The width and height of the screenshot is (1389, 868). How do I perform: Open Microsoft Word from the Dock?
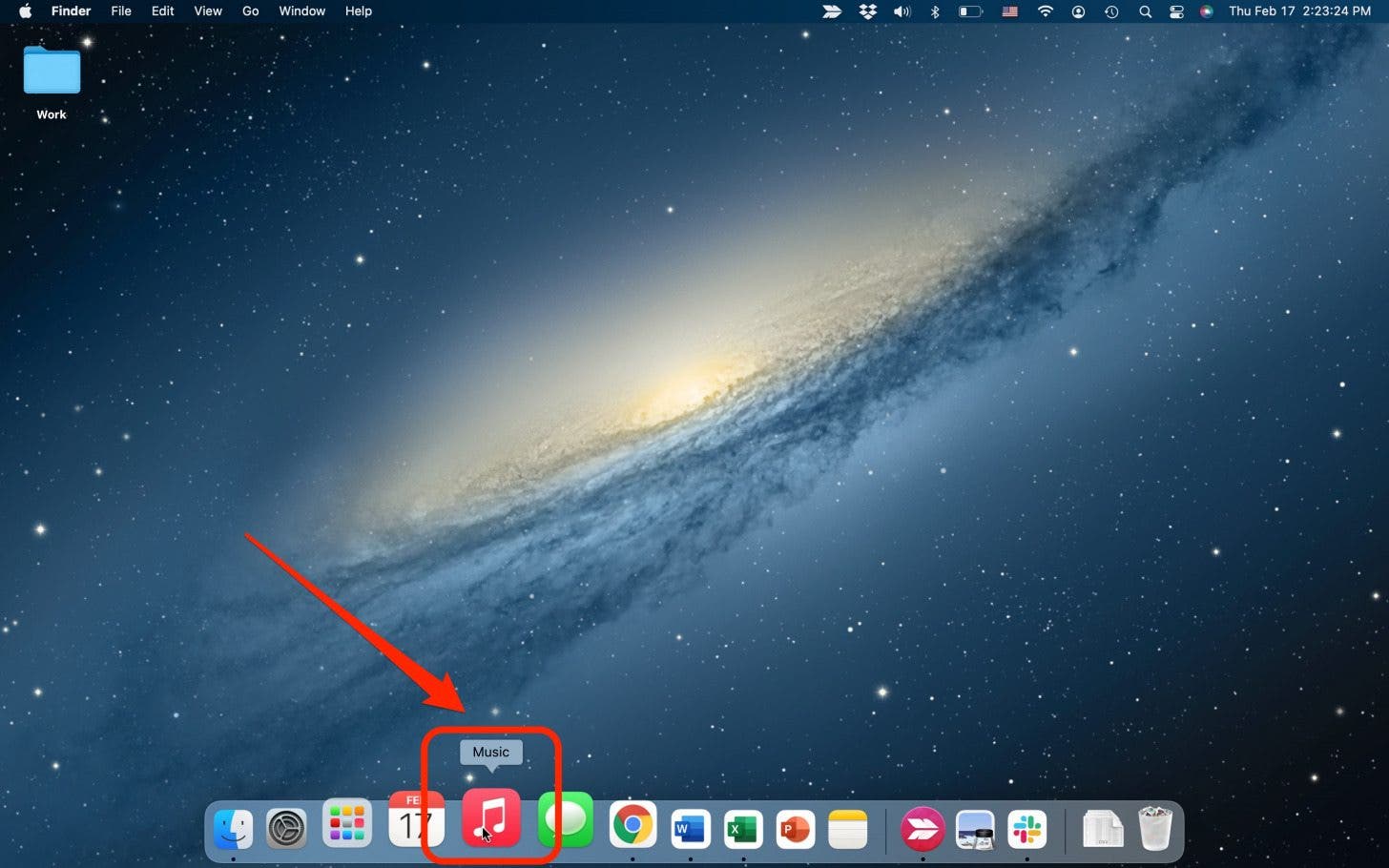click(x=690, y=828)
